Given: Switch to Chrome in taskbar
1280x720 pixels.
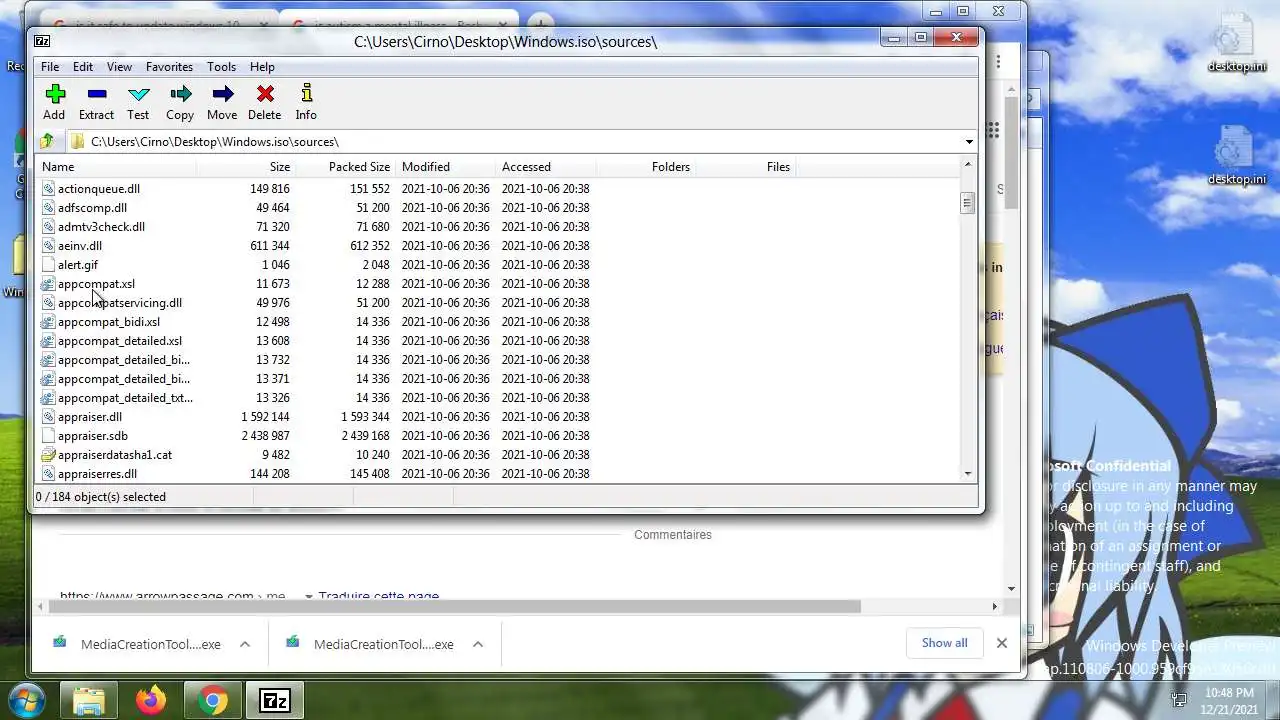Looking at the screenshot, I should [212, 701].
